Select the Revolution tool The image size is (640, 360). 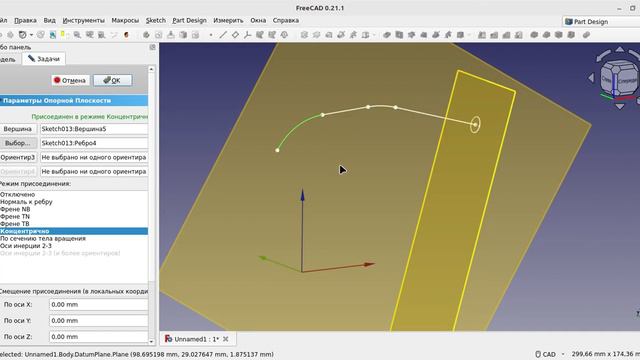316,35
